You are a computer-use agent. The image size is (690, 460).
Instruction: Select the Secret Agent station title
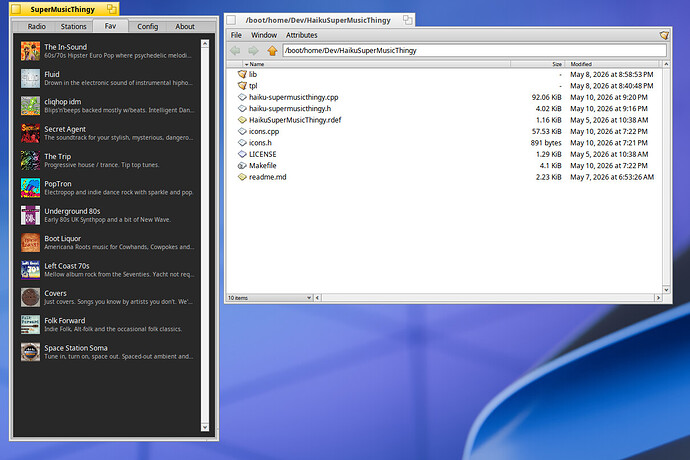(x=65, y=129)
